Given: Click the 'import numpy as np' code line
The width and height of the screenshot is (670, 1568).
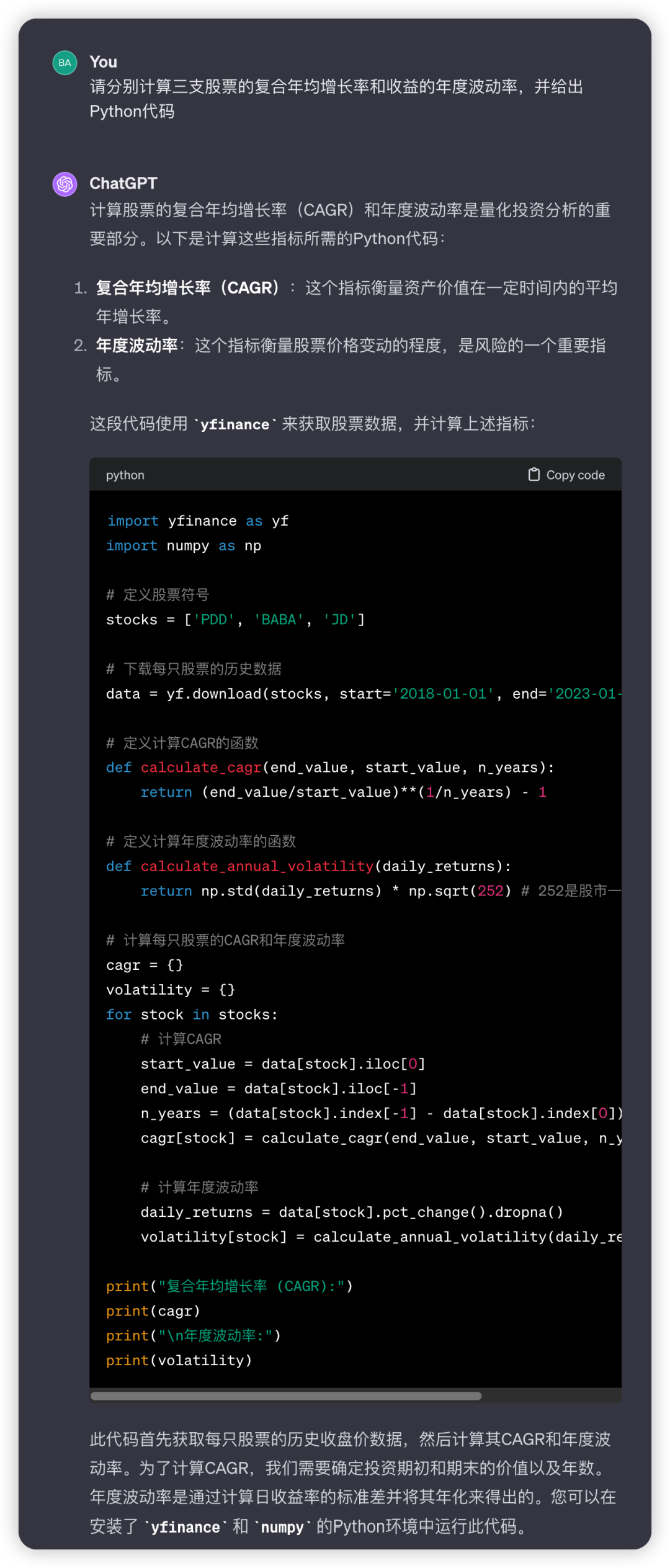Looking at the screenshot, I should (x=184, y=546).
